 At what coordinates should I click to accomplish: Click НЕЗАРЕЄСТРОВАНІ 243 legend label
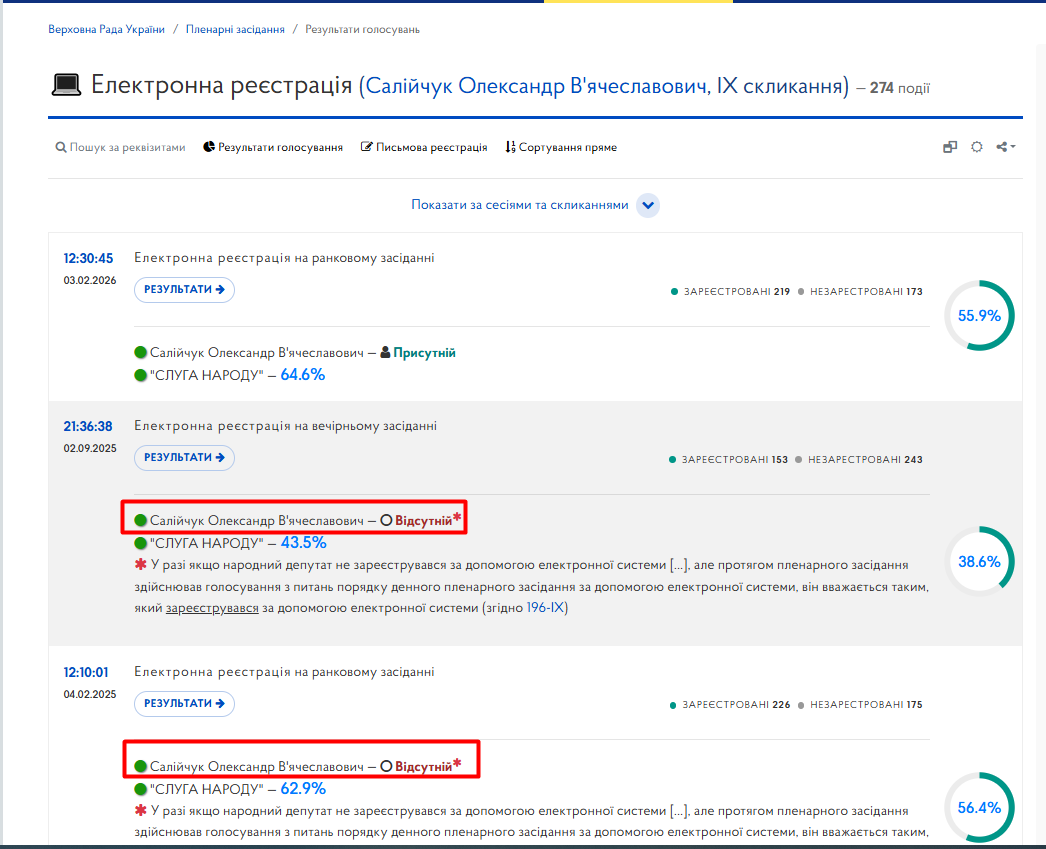click(859, 460)
